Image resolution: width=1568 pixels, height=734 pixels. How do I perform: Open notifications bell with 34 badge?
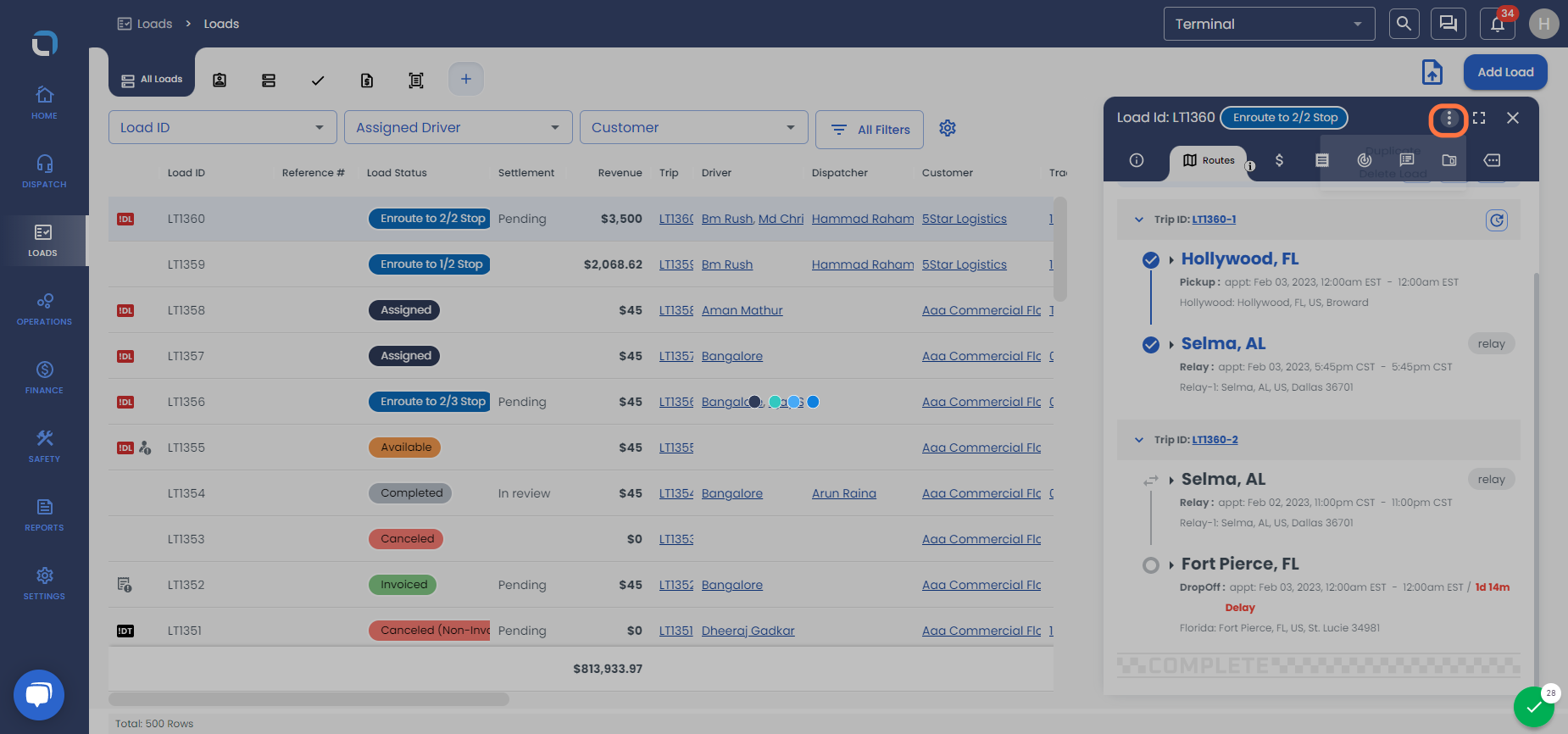click(1498, 24)
